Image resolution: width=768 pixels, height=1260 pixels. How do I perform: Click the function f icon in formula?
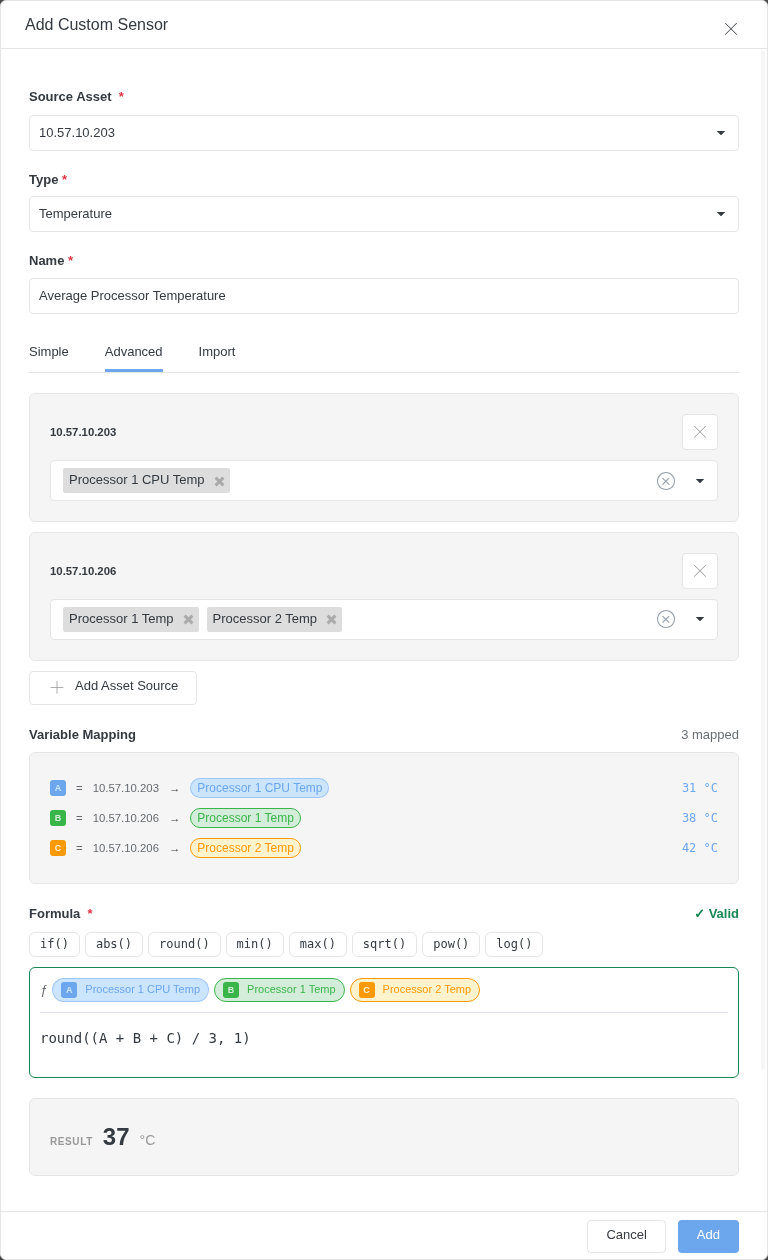click(43, 990)
